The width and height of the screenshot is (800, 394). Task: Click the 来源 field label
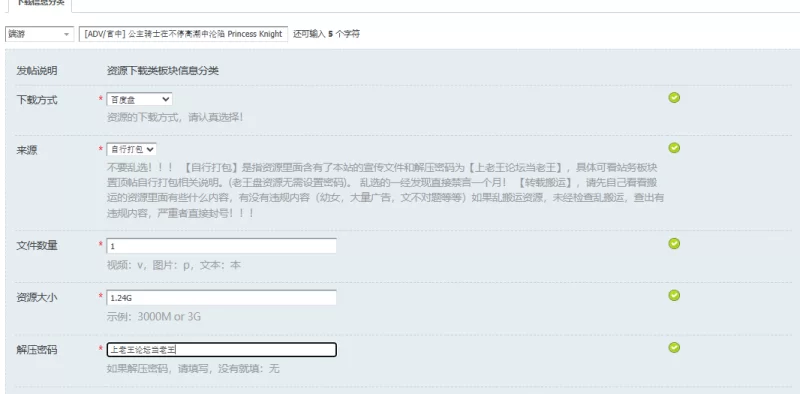[x=27, y=151]
